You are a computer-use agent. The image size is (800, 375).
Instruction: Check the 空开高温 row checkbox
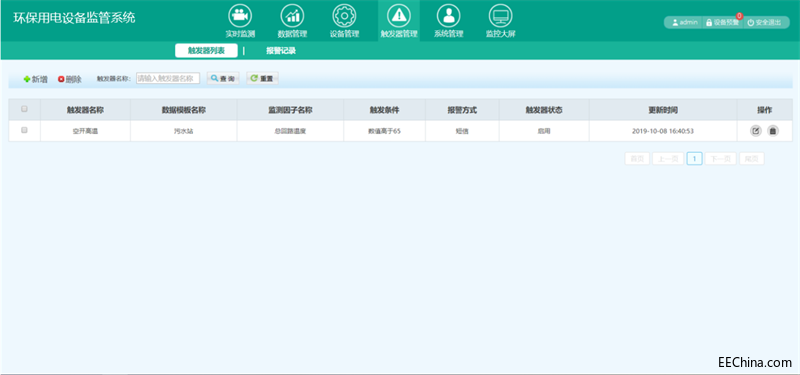coord(24,130)
